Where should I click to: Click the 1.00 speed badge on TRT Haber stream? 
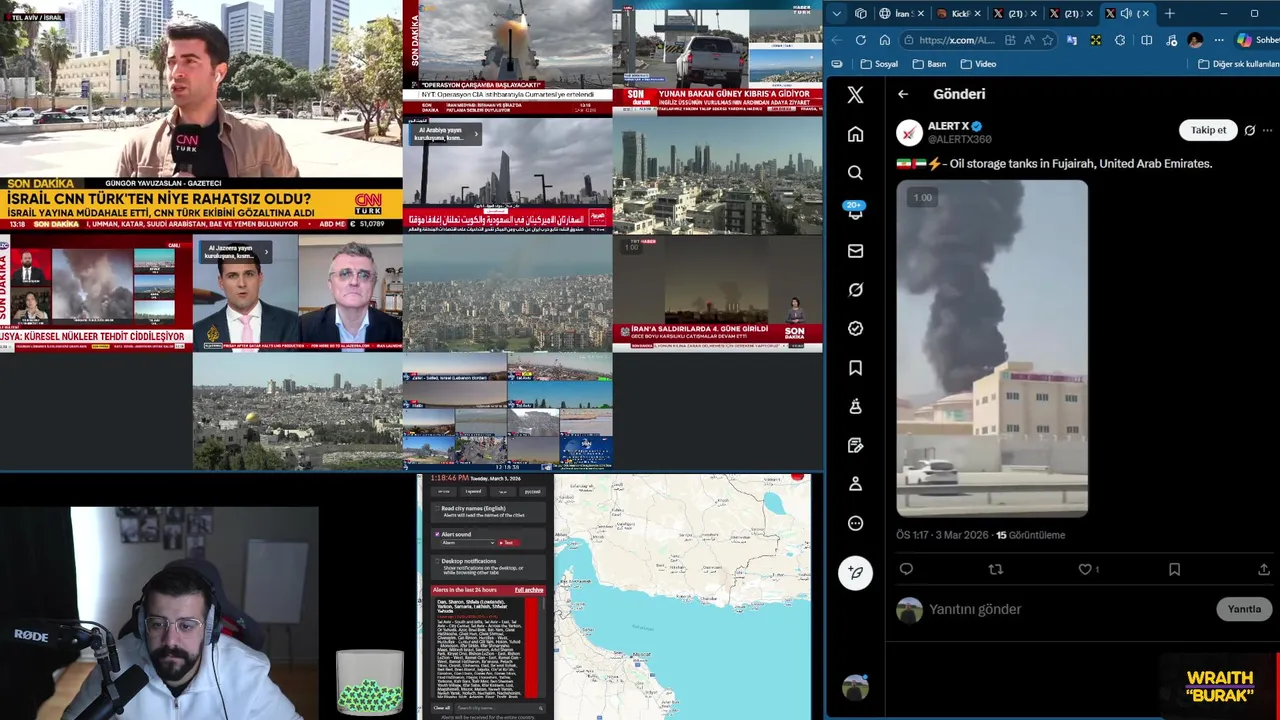[x=632, y=247]
